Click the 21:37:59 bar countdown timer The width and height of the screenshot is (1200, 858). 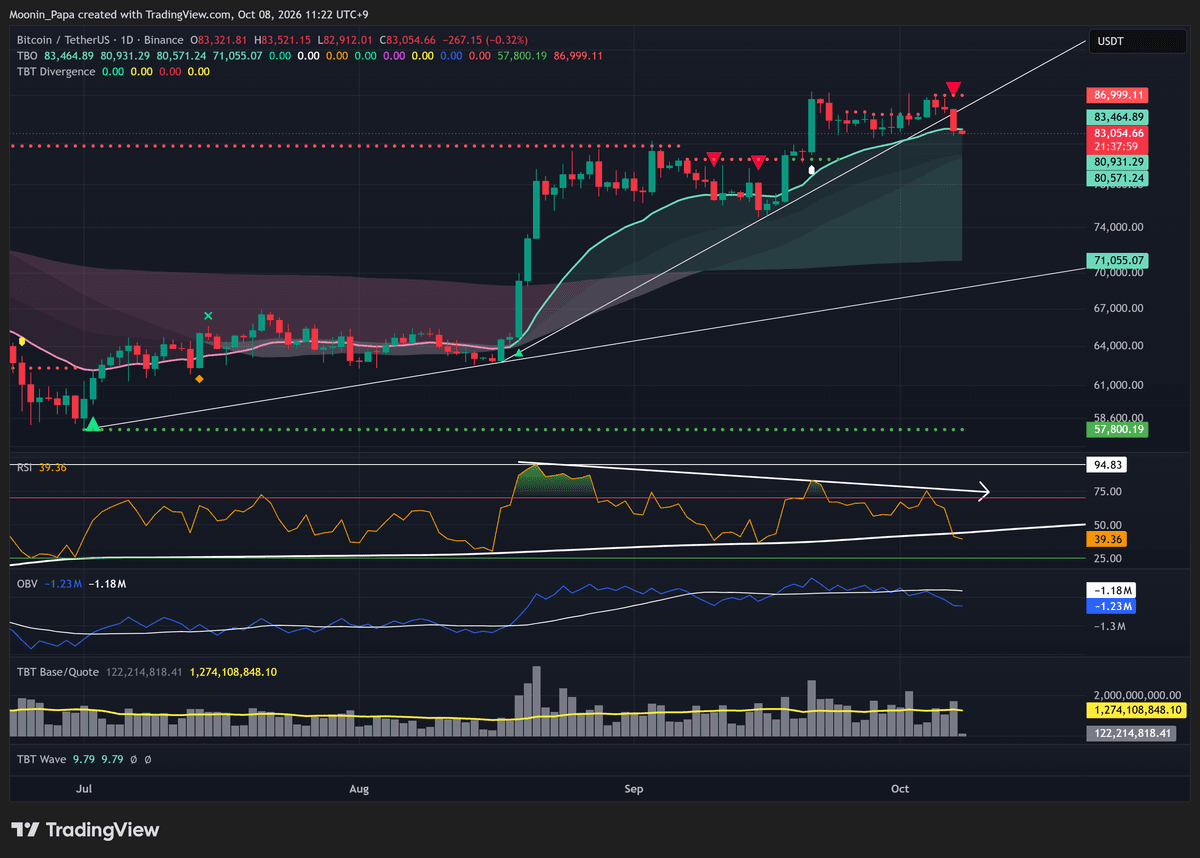pyautogui.click(x=1118, y=146)
